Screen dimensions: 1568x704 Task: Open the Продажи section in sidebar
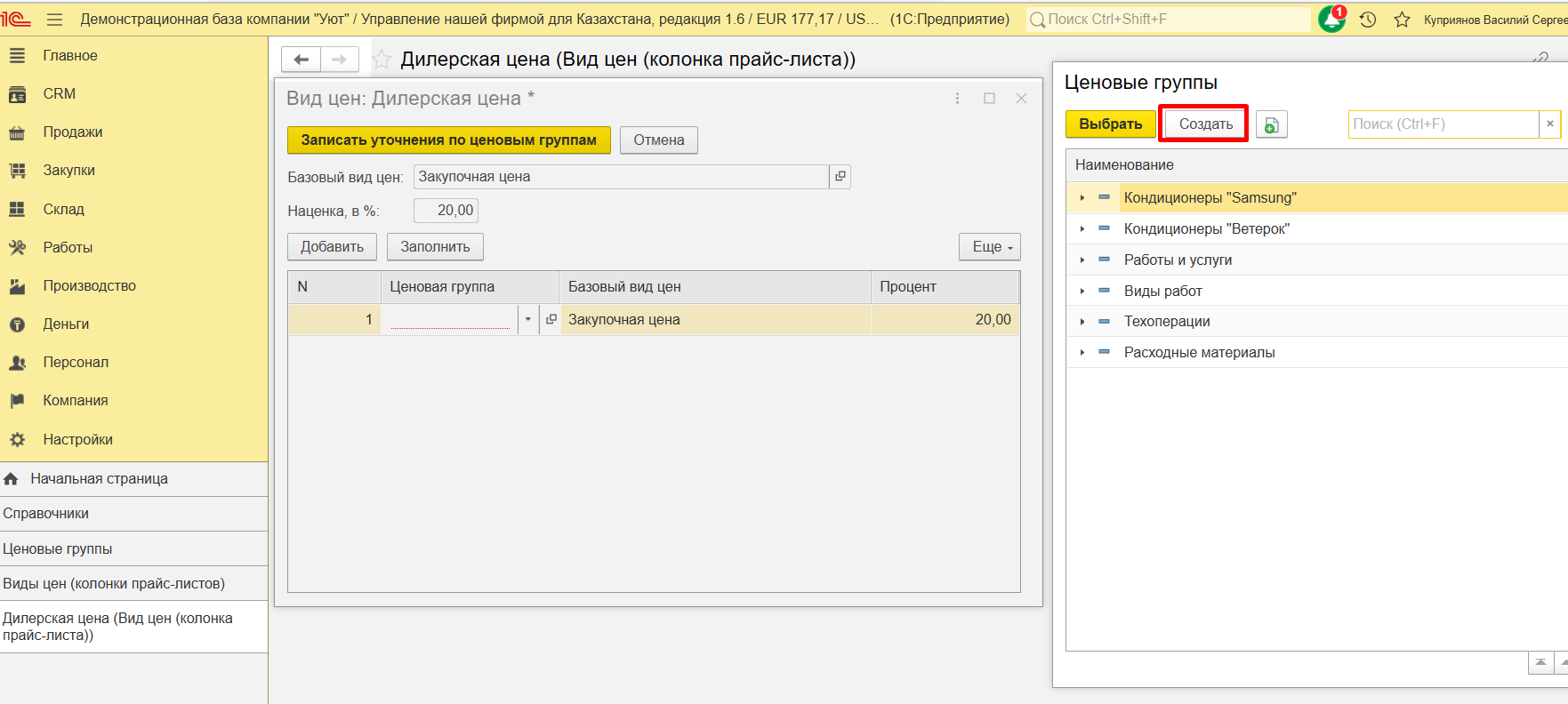tap(72, 132)
